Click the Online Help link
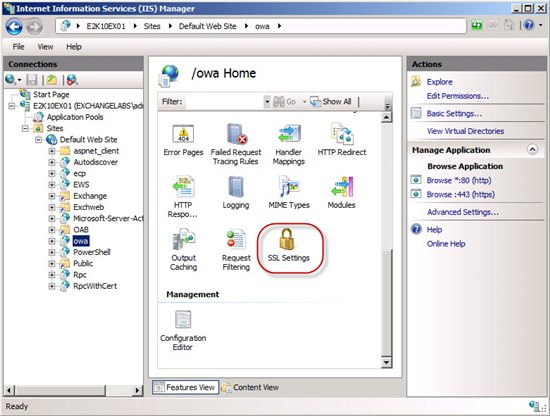This screenshot has height=416, width=550. [446, 244]
